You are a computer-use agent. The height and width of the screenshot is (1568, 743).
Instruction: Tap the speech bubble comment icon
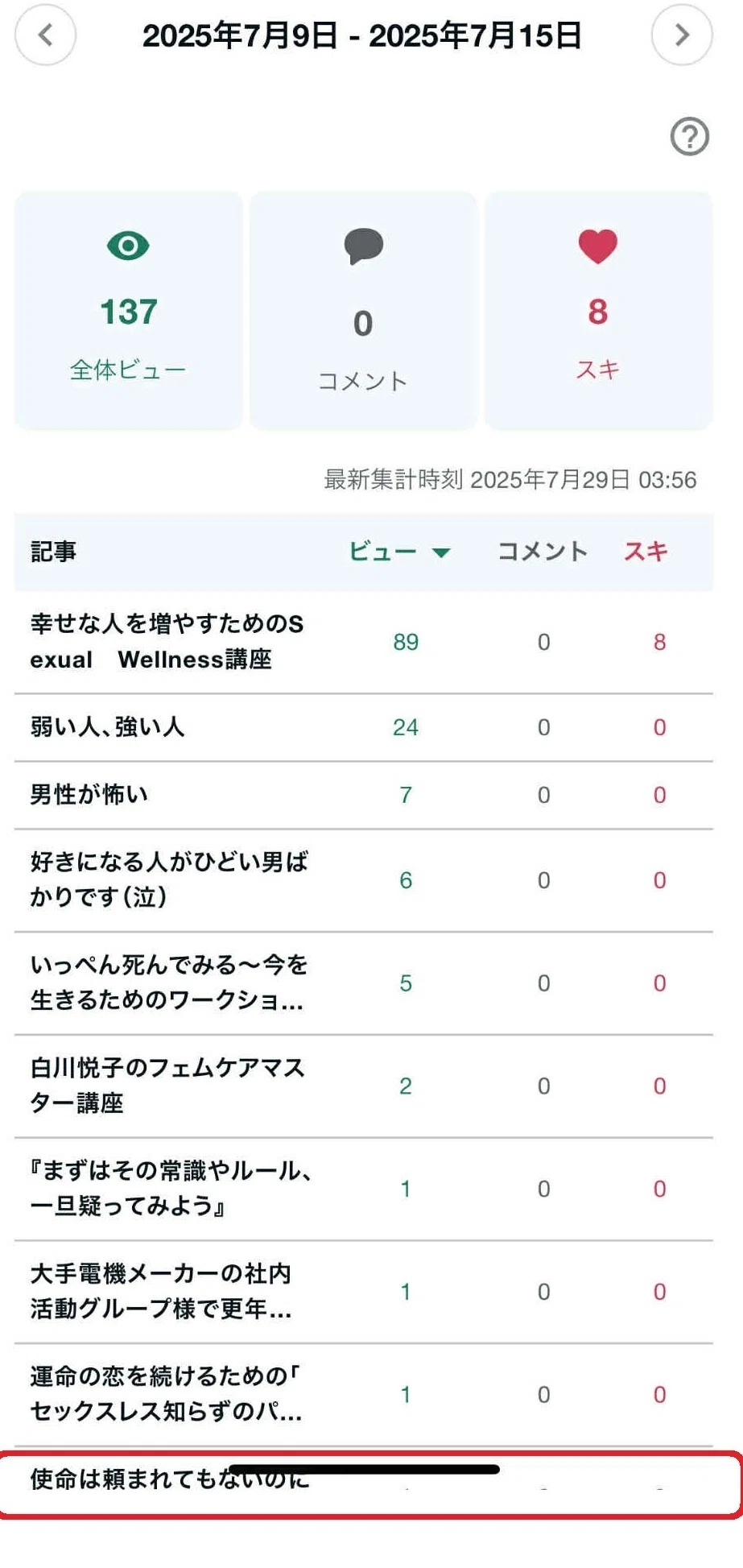point(363,246)
